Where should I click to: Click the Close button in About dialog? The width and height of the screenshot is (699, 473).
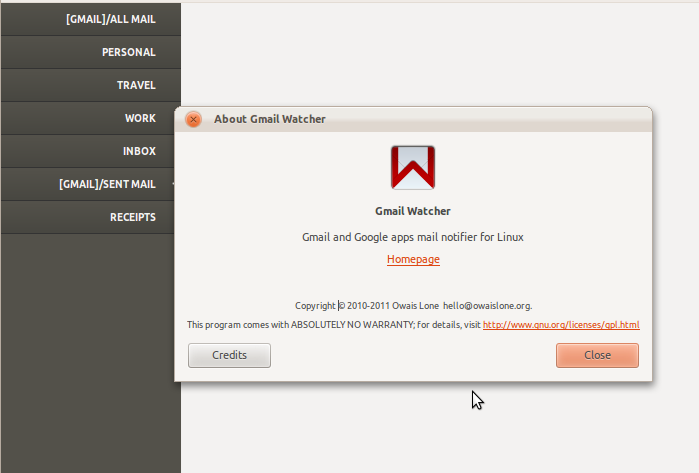pyautogui.click(x=597, y=355)
